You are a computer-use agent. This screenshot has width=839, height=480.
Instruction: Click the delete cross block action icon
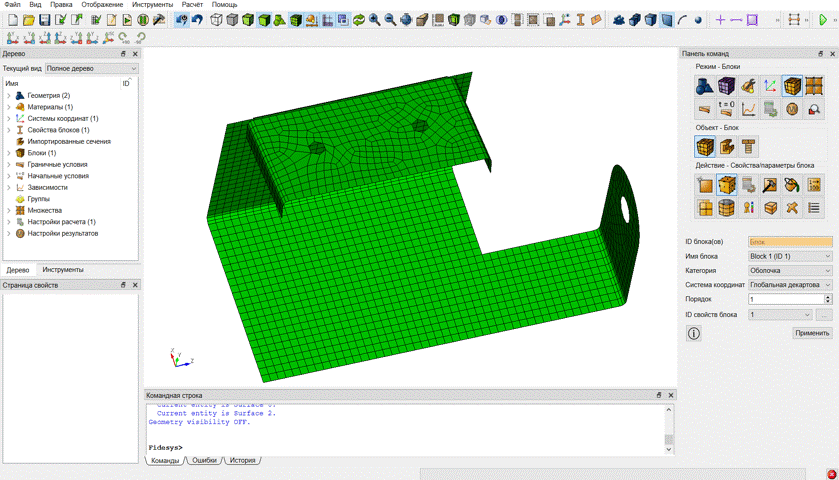click(x=792, y=208)
